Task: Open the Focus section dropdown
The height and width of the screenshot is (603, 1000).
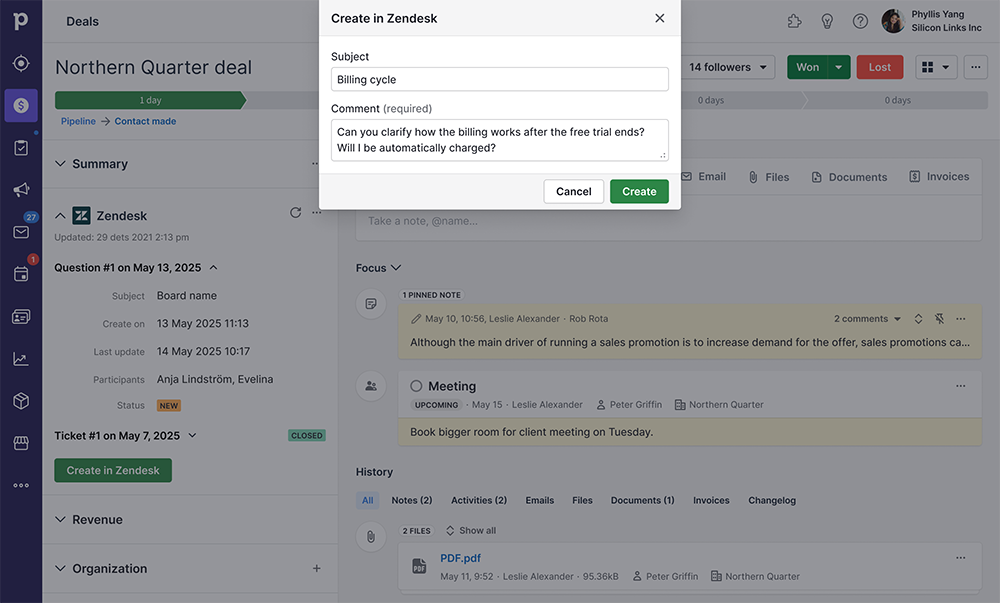Action: point(379,268)
